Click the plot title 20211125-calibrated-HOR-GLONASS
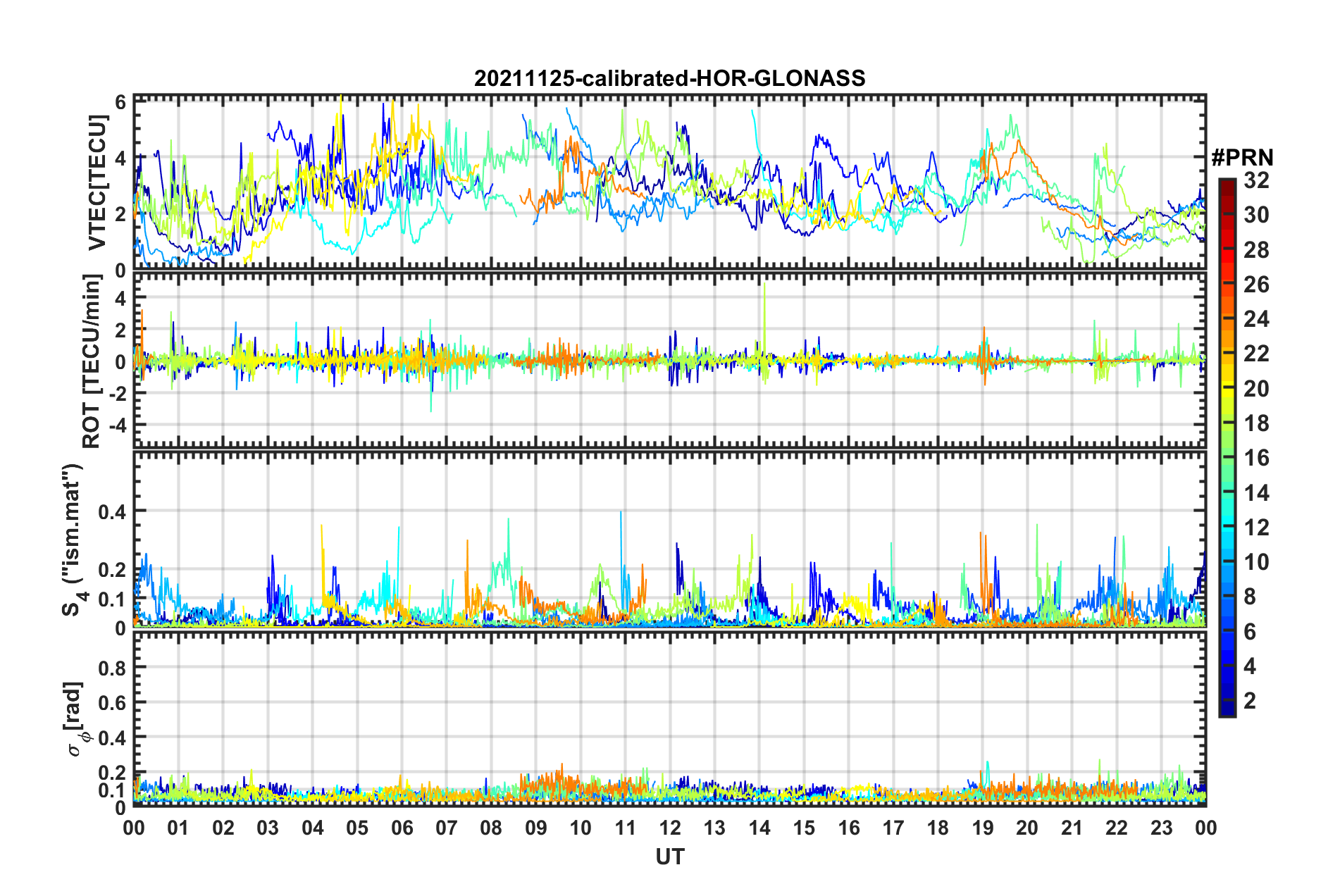The height and width of the screenshot is (896, 1340). 669,78
